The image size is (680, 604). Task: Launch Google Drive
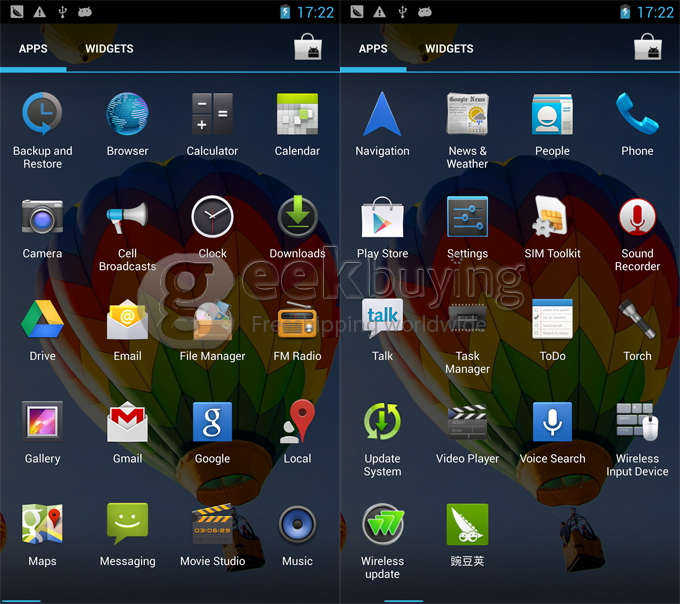(42, 319)
